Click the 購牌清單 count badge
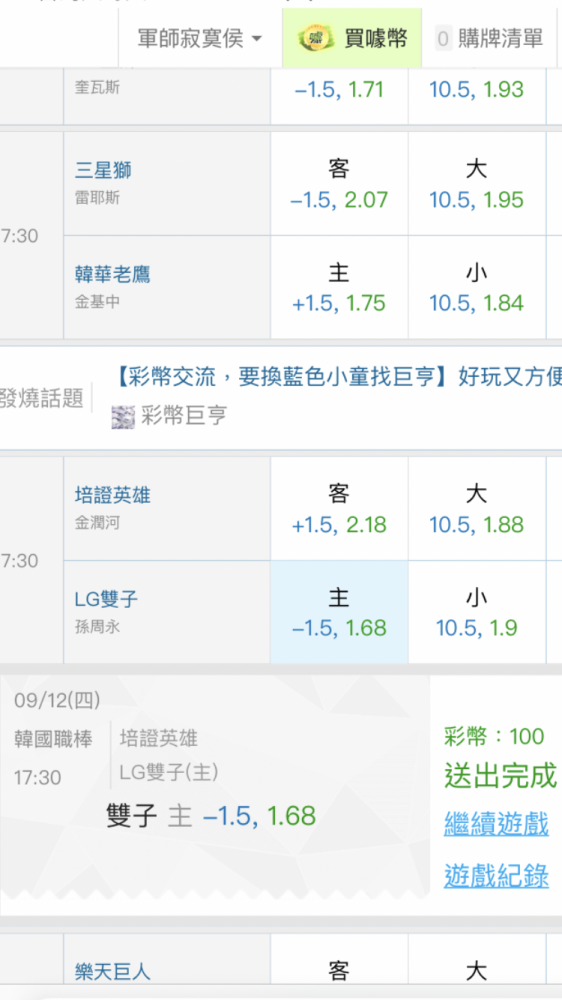The image size is (562, 1000). click(443, 39)
